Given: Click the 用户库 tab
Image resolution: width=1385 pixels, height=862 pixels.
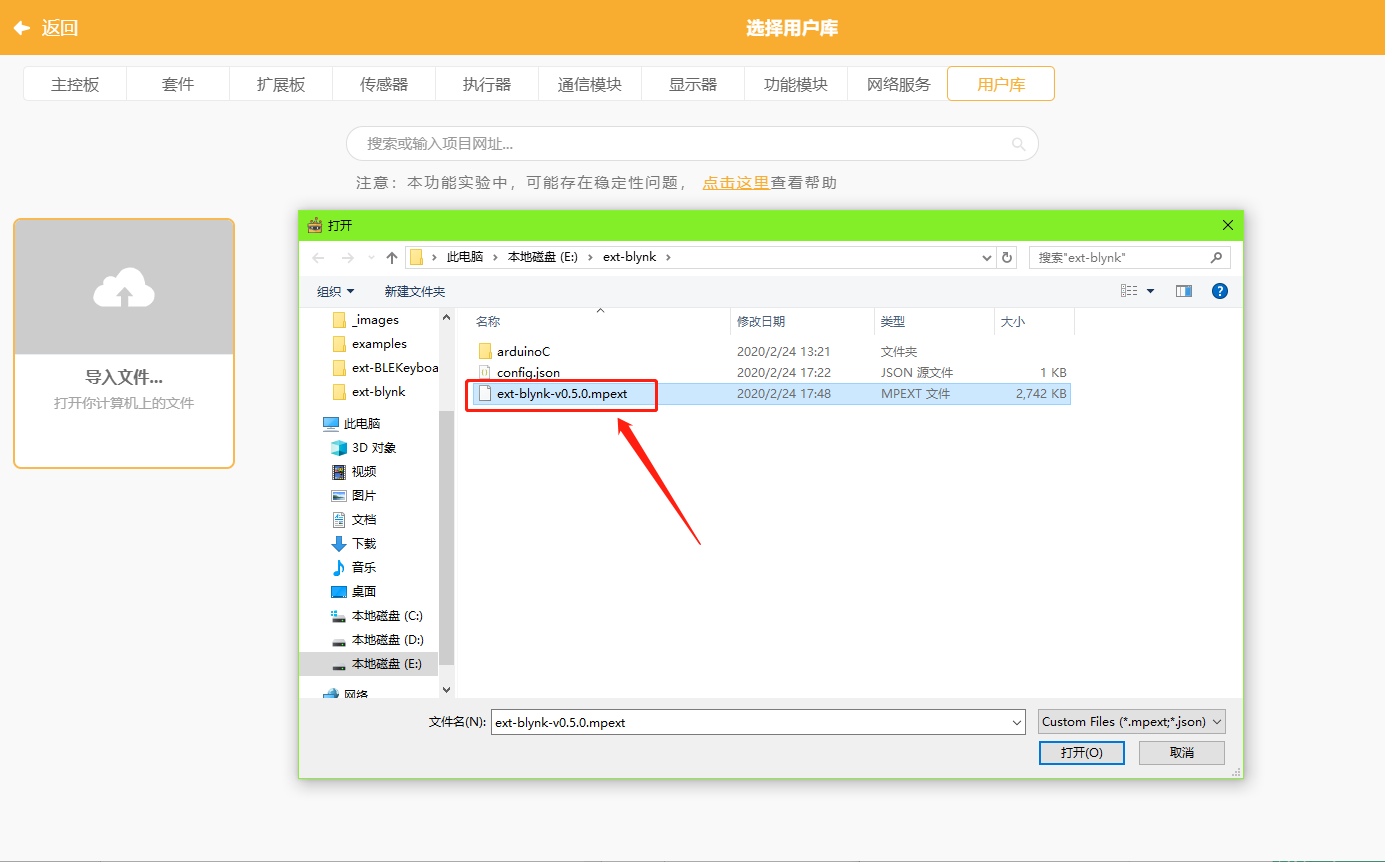Looking at the screenshot, I should coord(1001,84).
